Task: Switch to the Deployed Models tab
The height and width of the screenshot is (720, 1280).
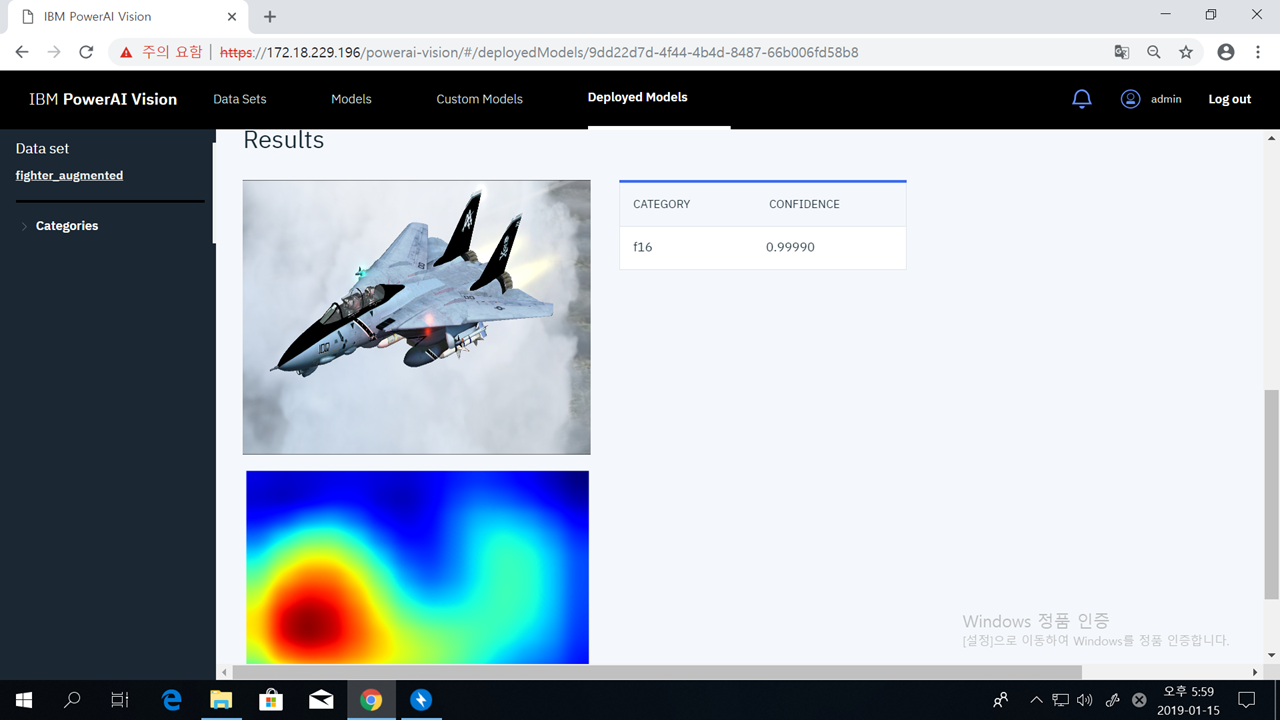Action: [x=637, y=97]
